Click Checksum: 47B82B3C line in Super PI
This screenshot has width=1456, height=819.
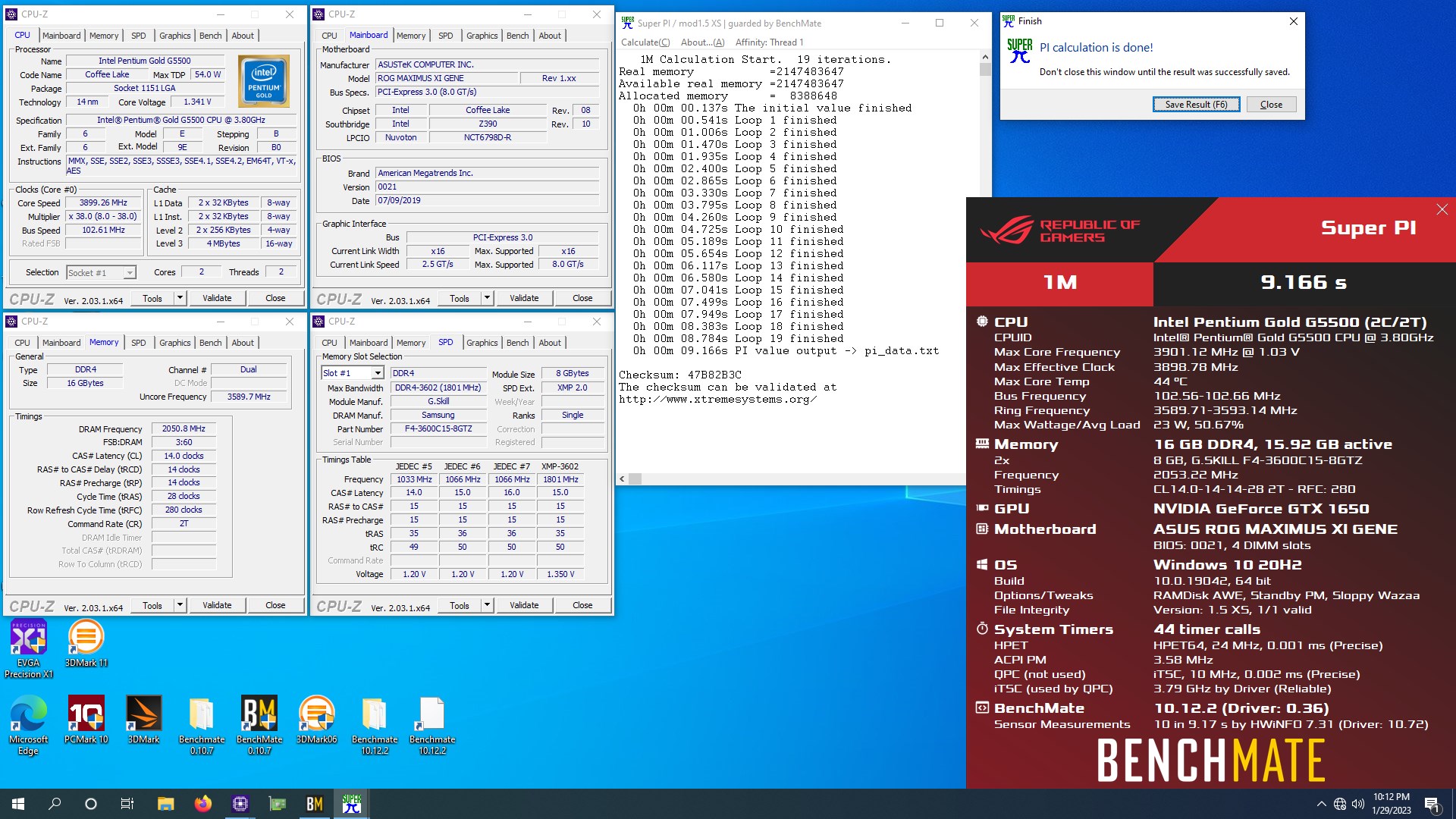click(680, 375)
